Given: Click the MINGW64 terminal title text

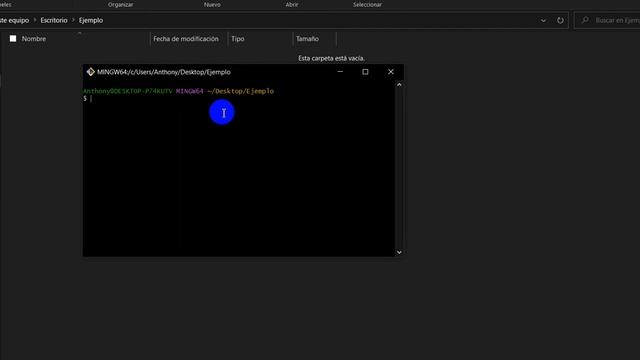Looking at the screenshot, I should pos(164,72).
